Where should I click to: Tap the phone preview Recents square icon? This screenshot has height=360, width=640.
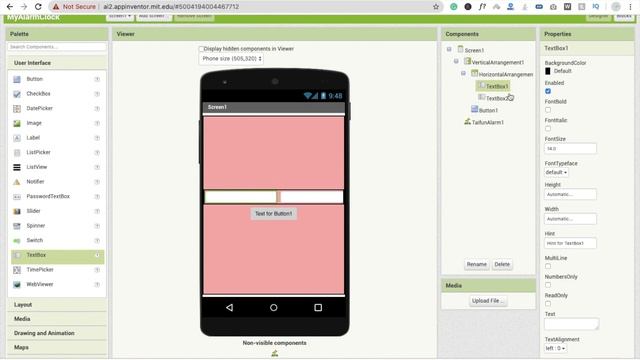coord(318,307)
